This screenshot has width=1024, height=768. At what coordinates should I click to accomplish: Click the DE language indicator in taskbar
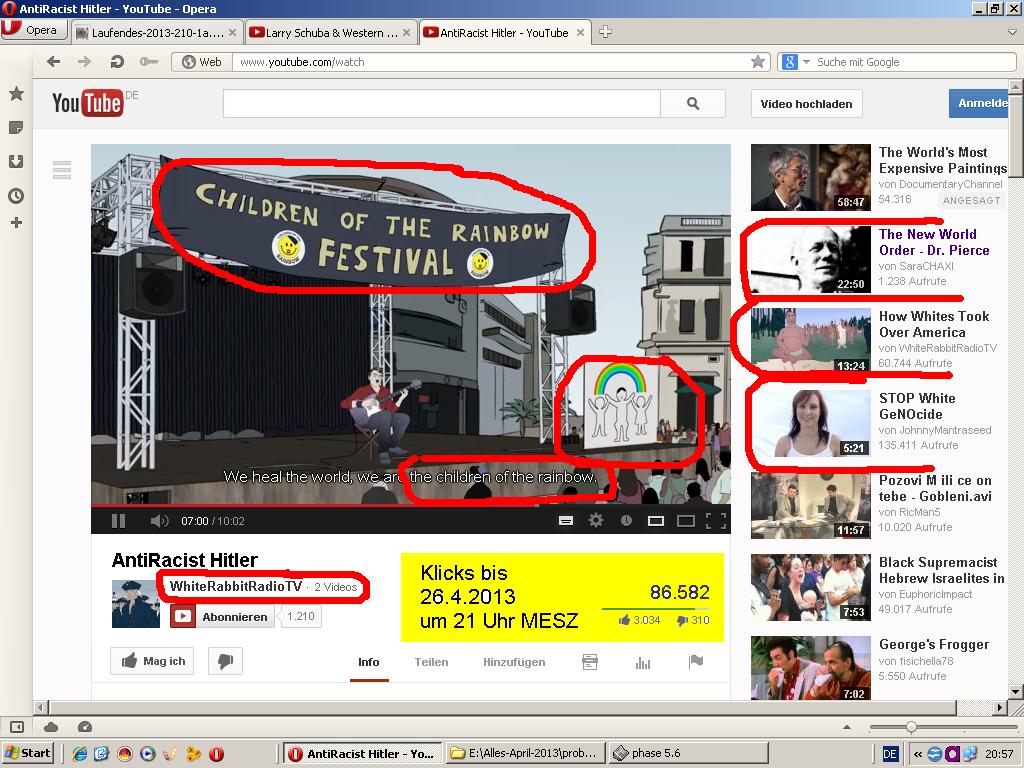(889, 754)
